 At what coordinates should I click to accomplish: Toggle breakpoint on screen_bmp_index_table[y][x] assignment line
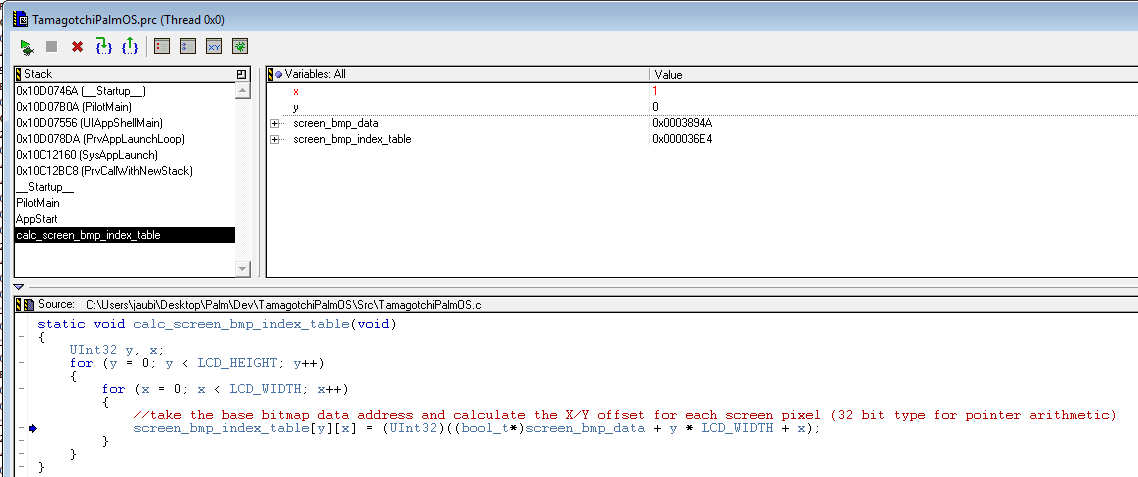point(21,429)
